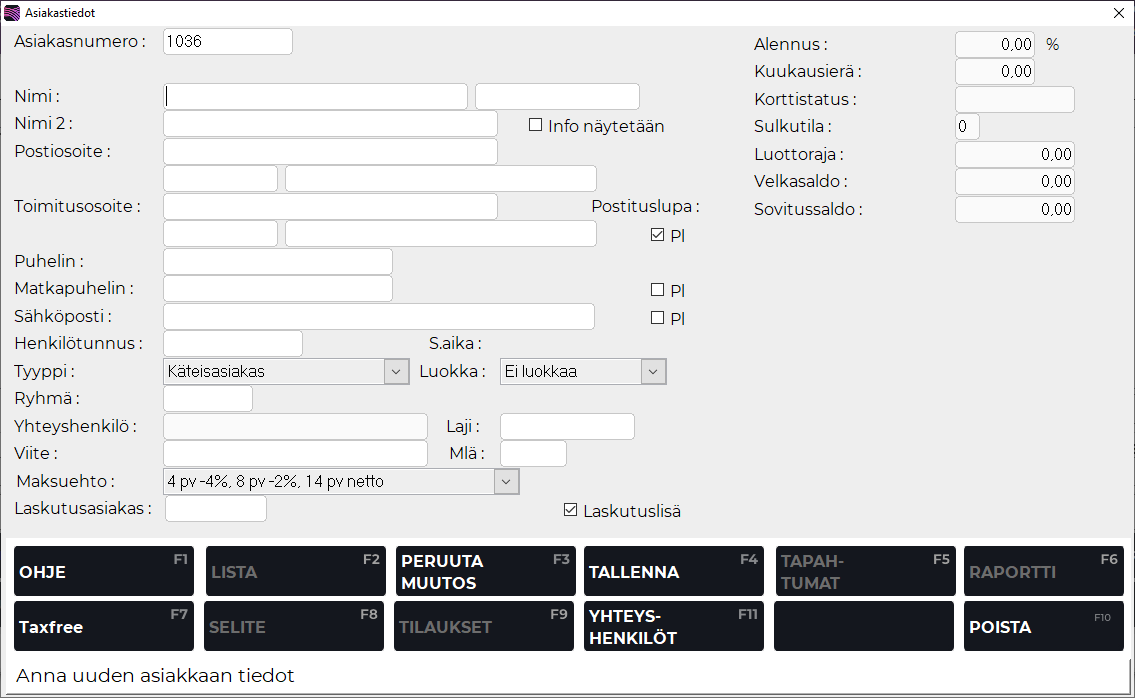Open the TILAUKSET orders view

pyautogui.click(x=483, y=626)
